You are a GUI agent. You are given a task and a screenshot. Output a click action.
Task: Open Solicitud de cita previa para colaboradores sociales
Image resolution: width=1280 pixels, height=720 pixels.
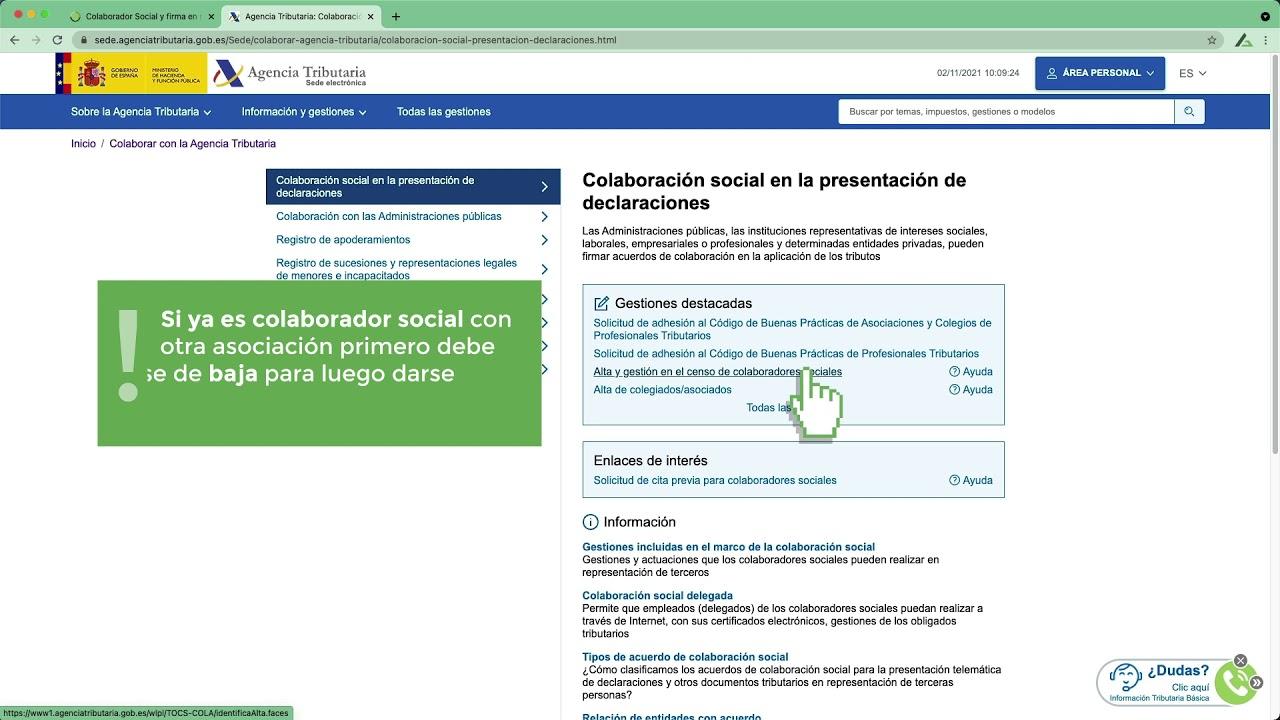[x=713, y=480]
